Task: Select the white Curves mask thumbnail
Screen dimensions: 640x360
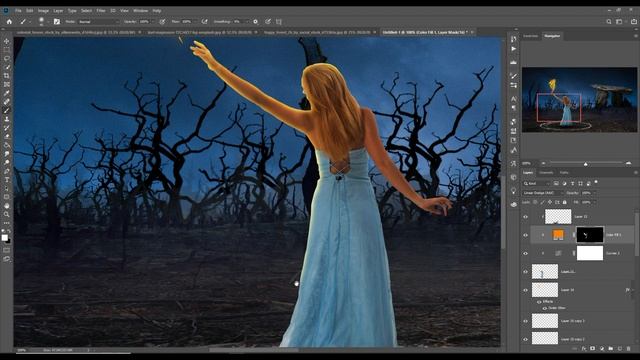Action: click(589, 253)
